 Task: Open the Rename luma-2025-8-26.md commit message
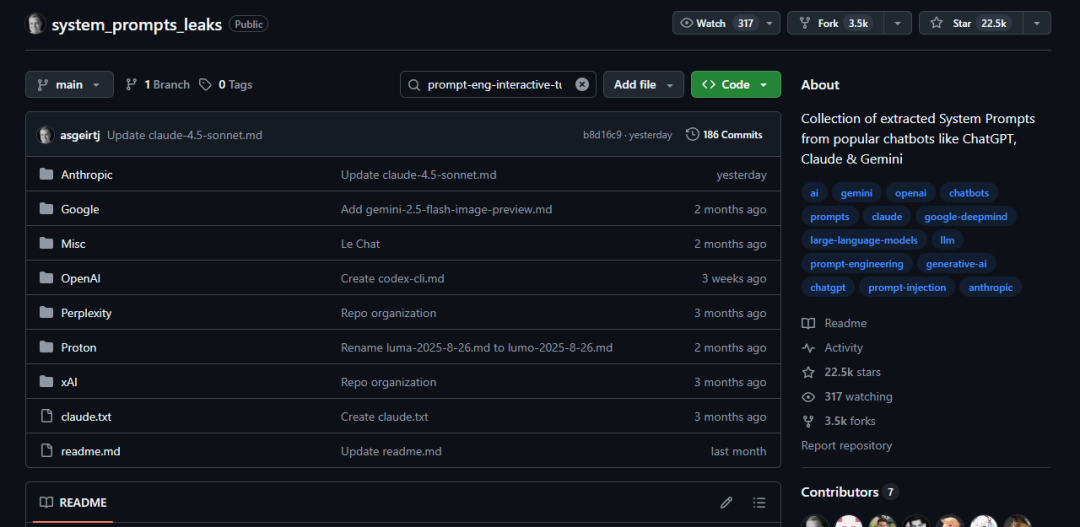477,347
